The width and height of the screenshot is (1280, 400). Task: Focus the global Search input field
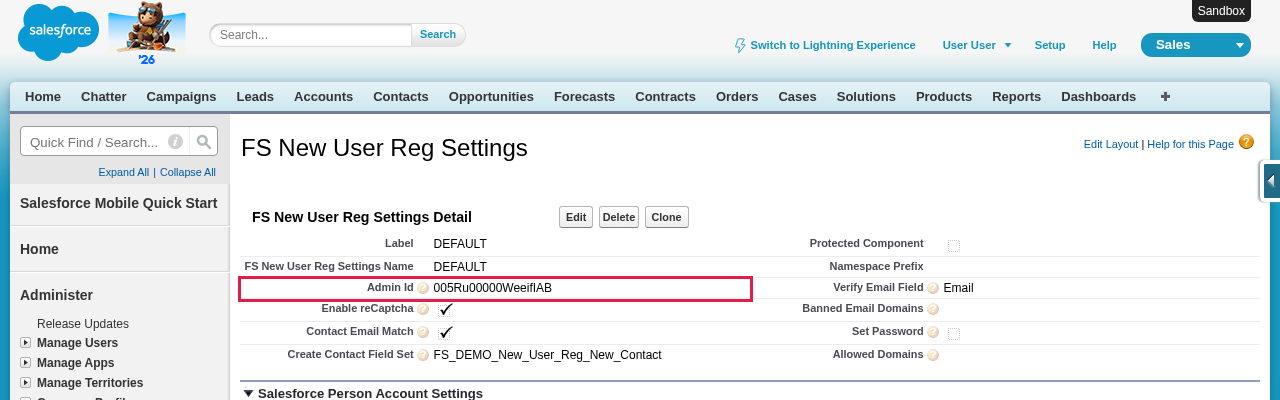click(311, 34)
